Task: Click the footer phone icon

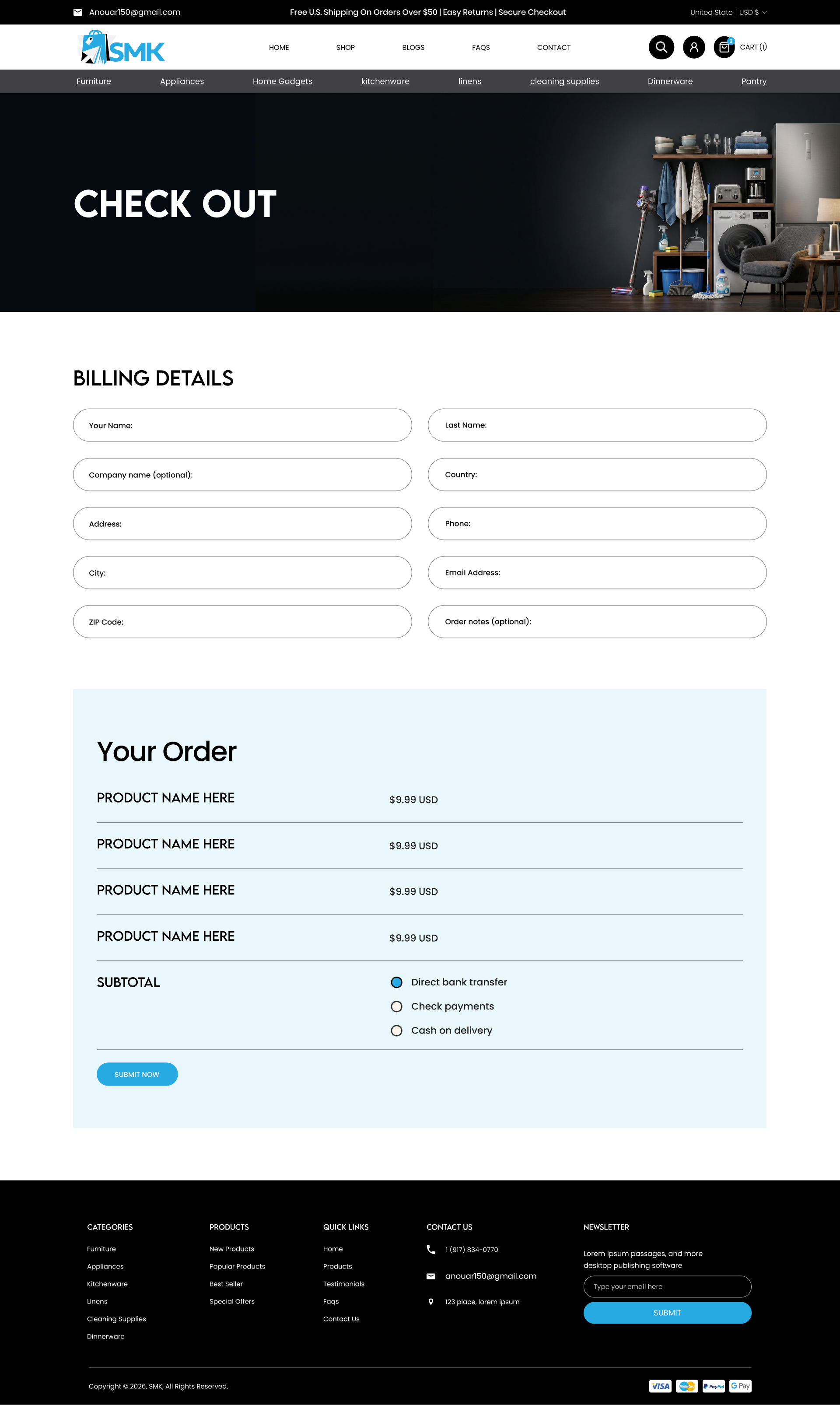Action: tap(431, 1249)
